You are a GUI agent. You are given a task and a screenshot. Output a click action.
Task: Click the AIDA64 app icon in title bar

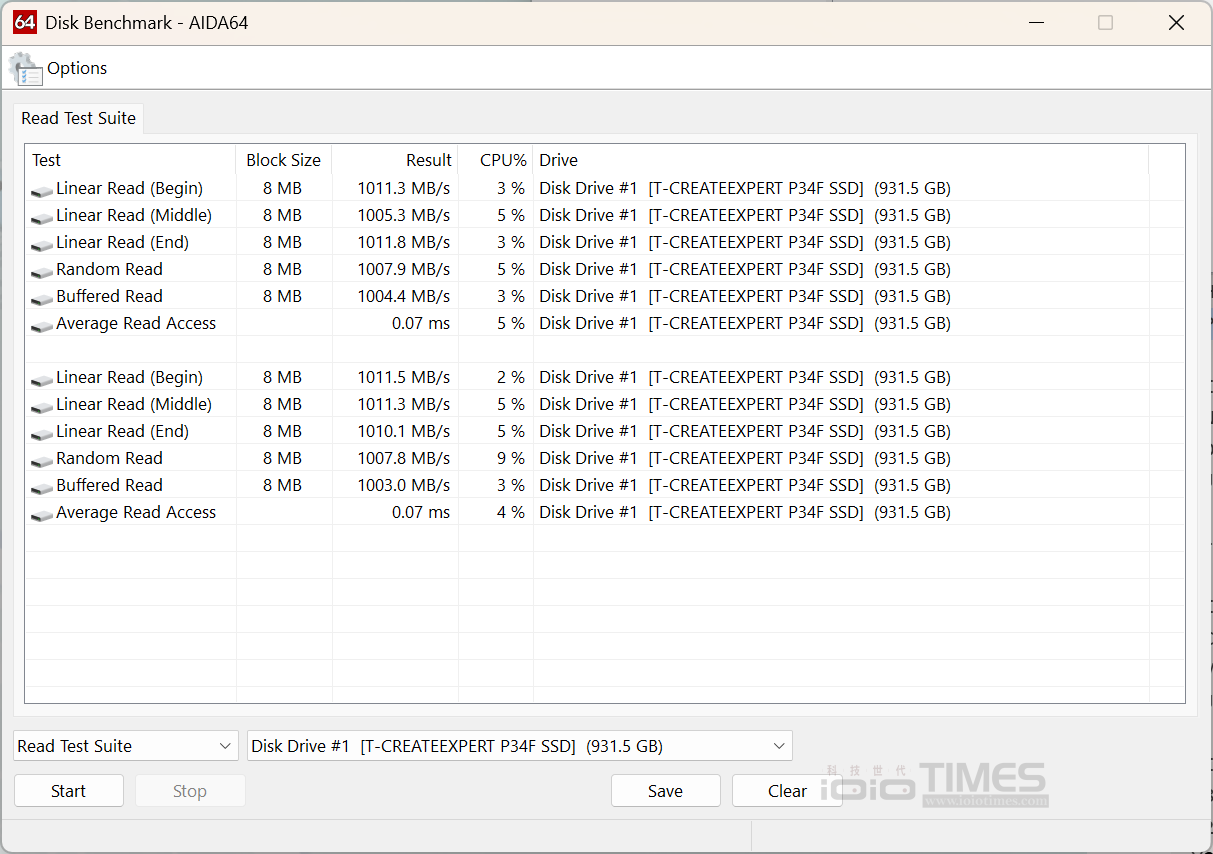[x=25, y=22]
